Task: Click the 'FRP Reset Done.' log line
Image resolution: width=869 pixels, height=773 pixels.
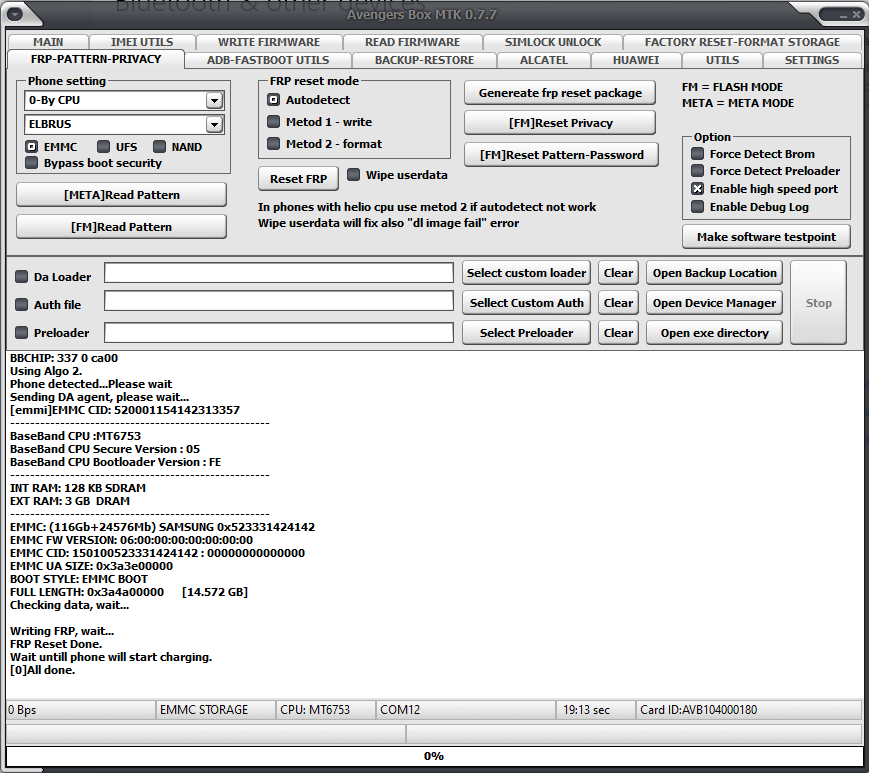Action: tap(56, 644)
